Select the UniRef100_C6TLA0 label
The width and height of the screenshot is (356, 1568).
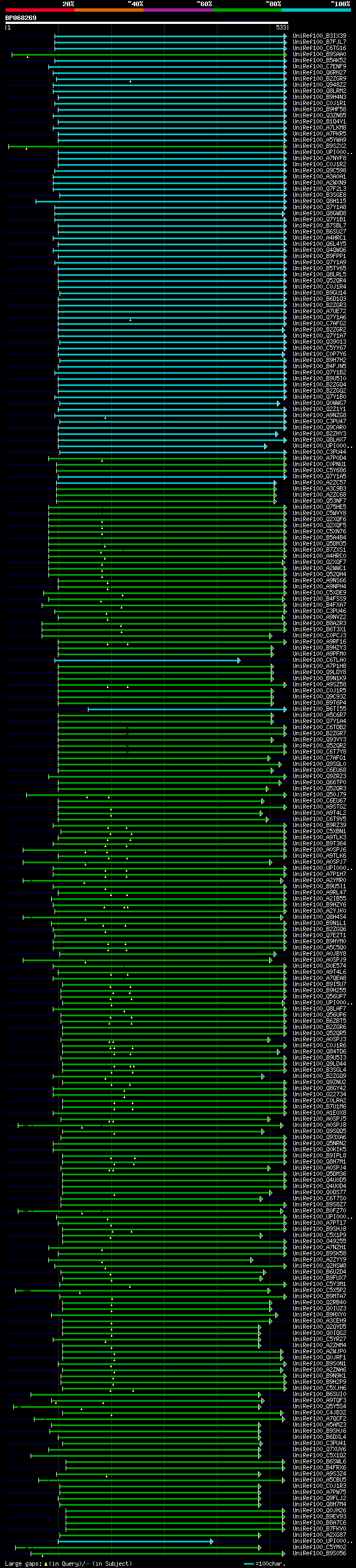coord(319,660)
